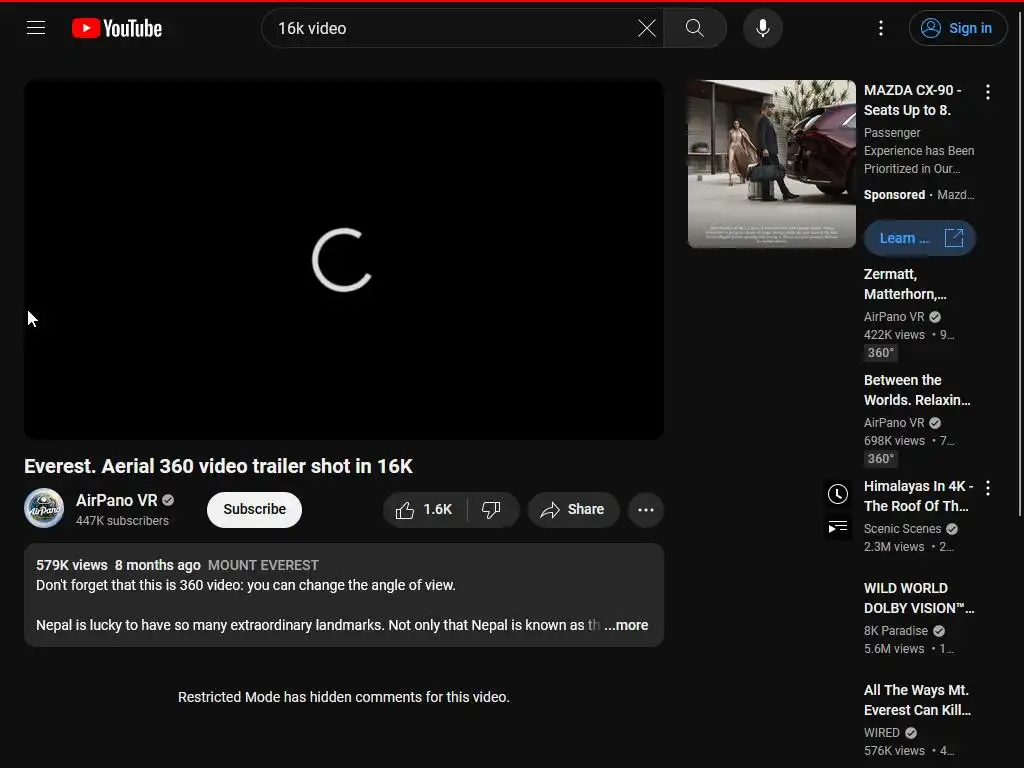Start voice search with microphone
This screenshot has width=1024, height=768.
(762, 28)
